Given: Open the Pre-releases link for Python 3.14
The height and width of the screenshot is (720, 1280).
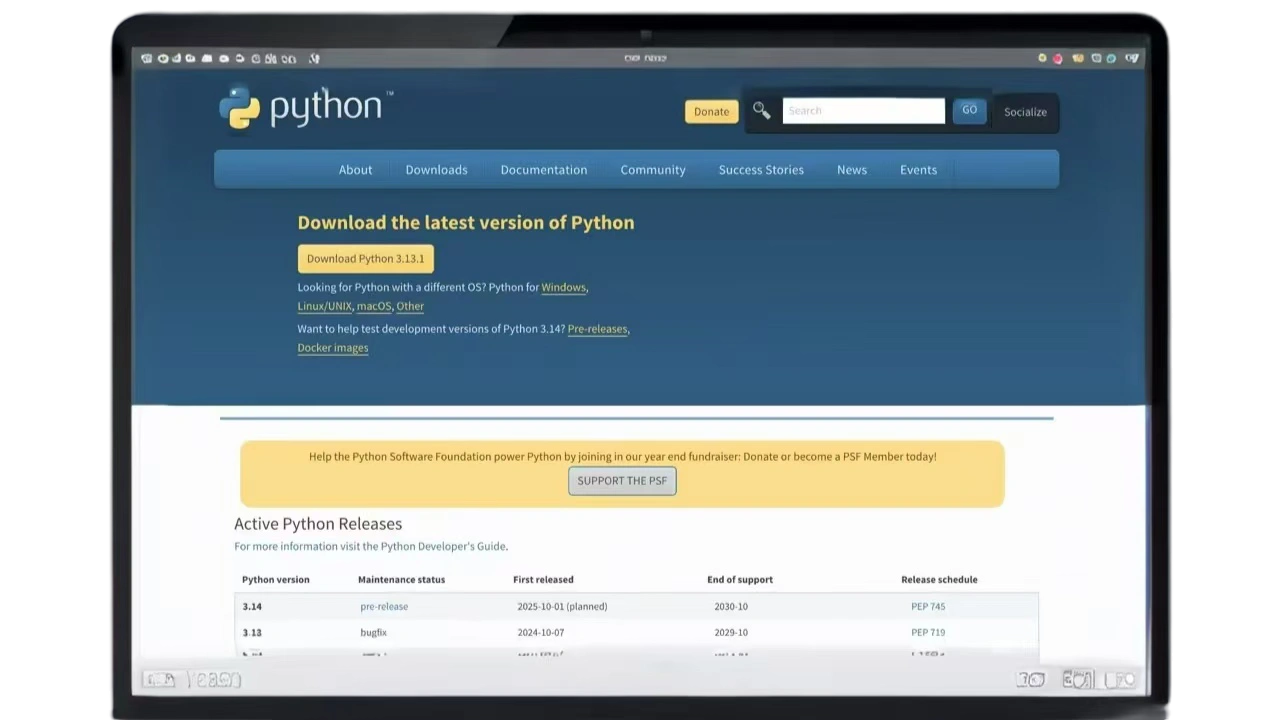Looking at the screenshot, I should point(597,329).
